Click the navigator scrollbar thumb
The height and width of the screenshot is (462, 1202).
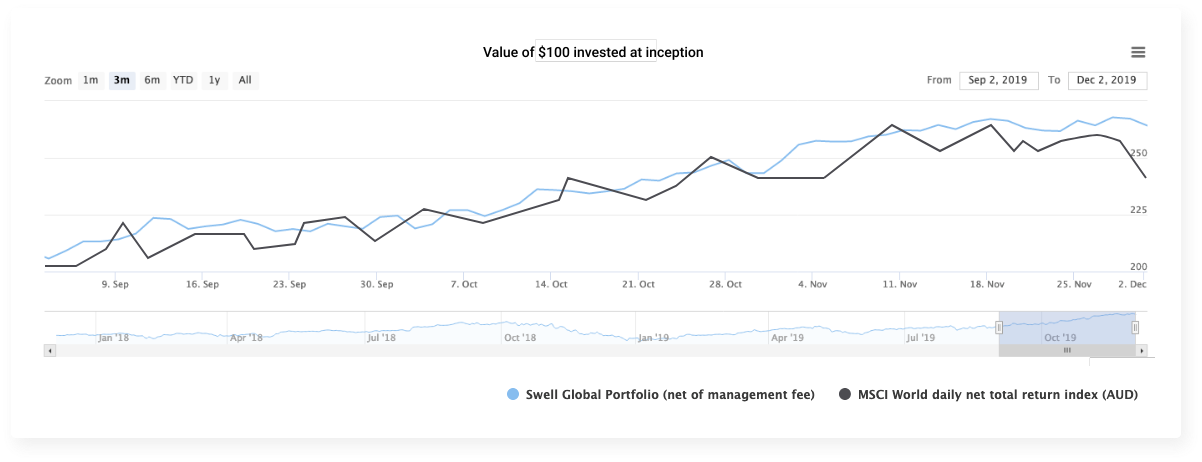point(1067,351)
